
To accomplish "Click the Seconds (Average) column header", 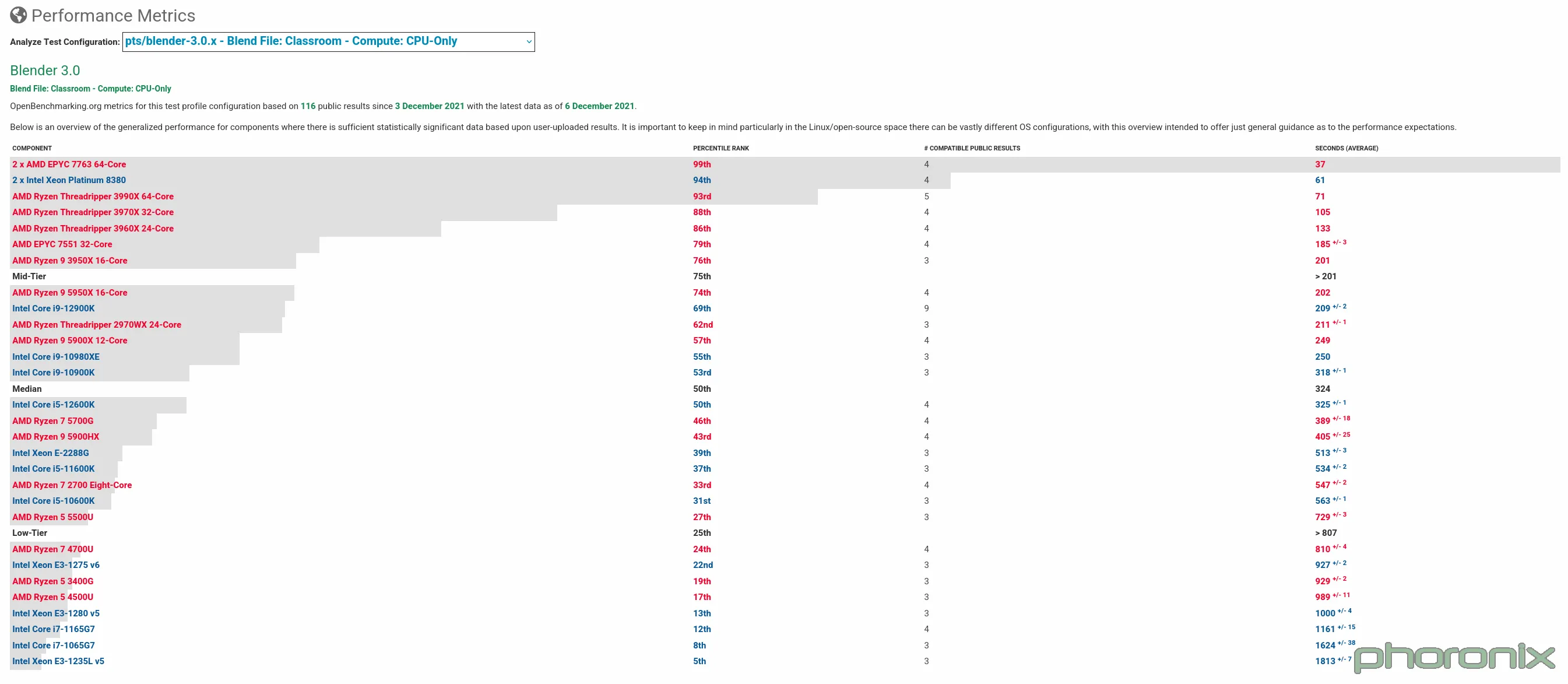I will 1346,149.
